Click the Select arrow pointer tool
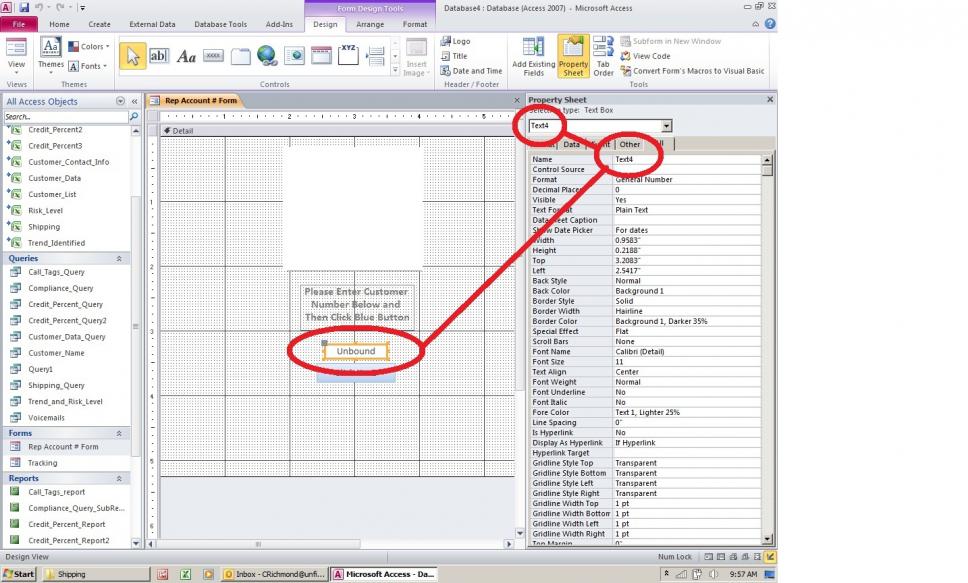The image size is (968, 583). [132, 56]
